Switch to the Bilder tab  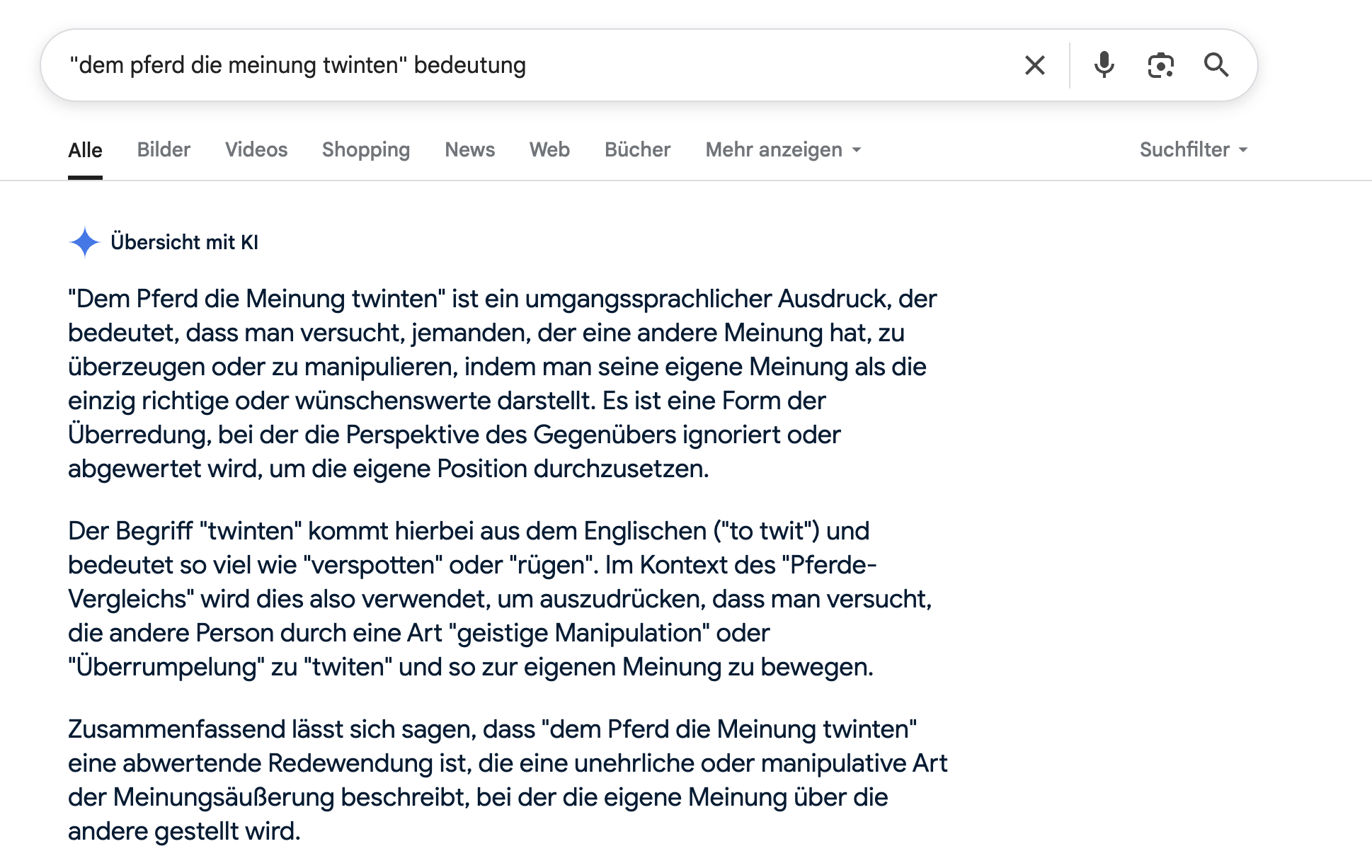pyautogui.click(x=164, y=150)
